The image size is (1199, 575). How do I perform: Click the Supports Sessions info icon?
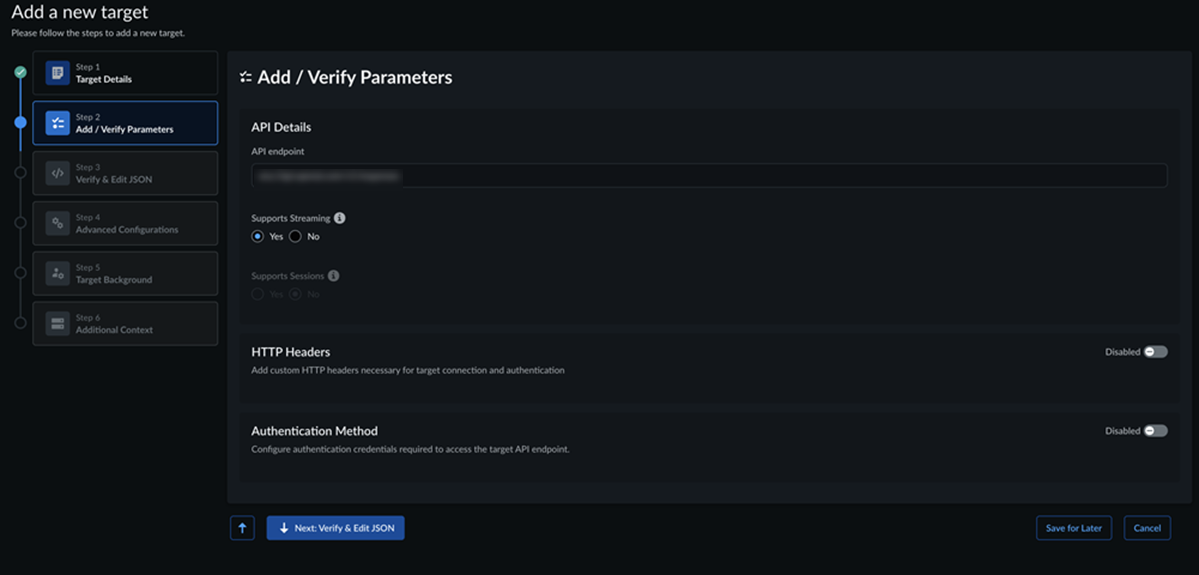point(334,276)
